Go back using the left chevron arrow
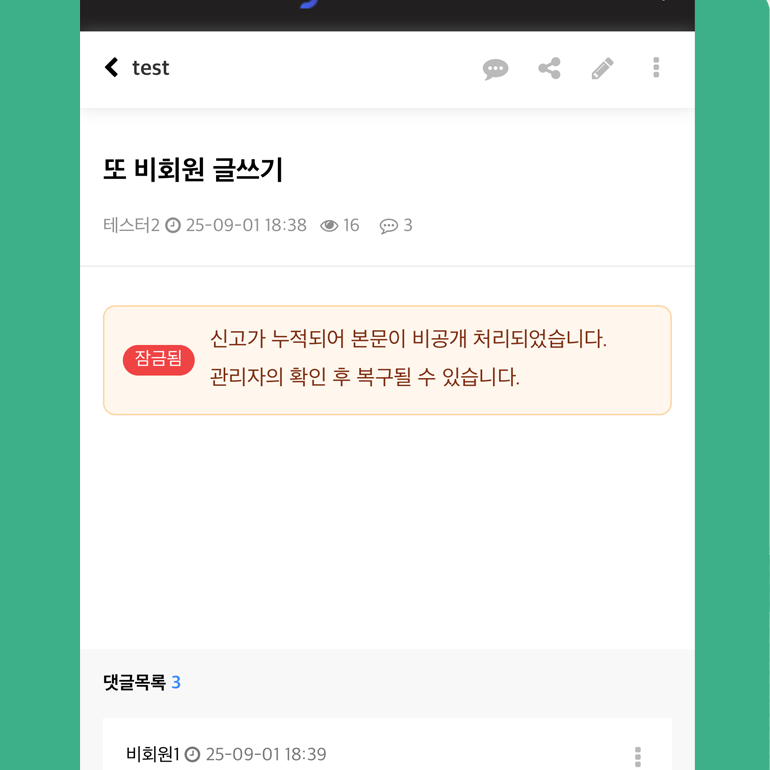770x770 pixels. click(x=111, y=67)
